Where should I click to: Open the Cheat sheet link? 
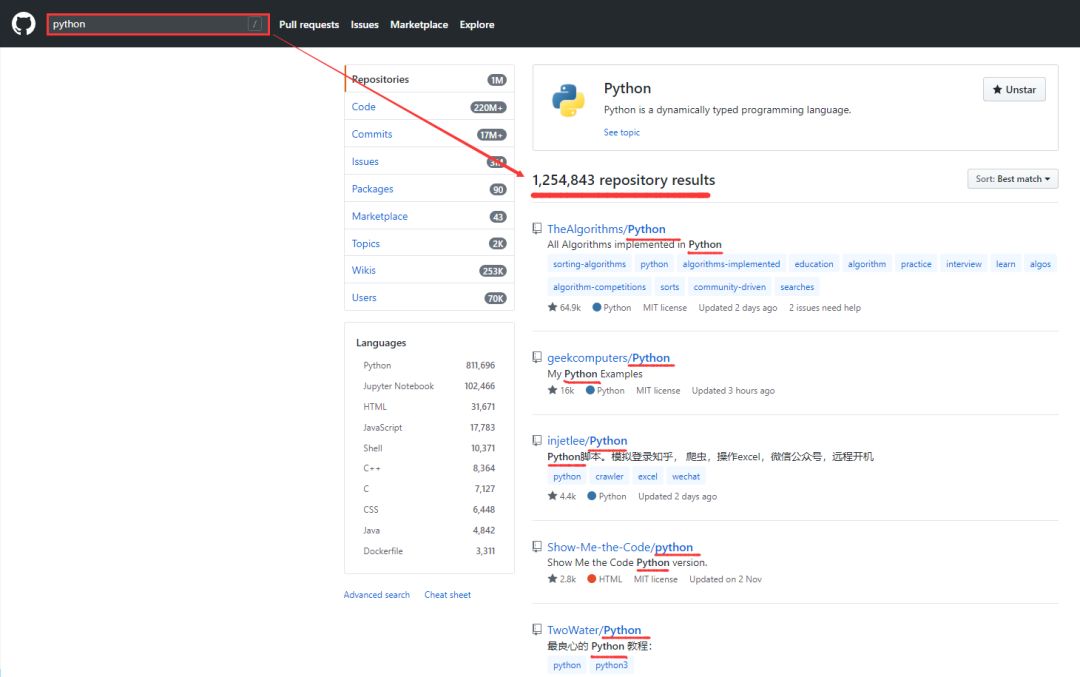point(448,595)
